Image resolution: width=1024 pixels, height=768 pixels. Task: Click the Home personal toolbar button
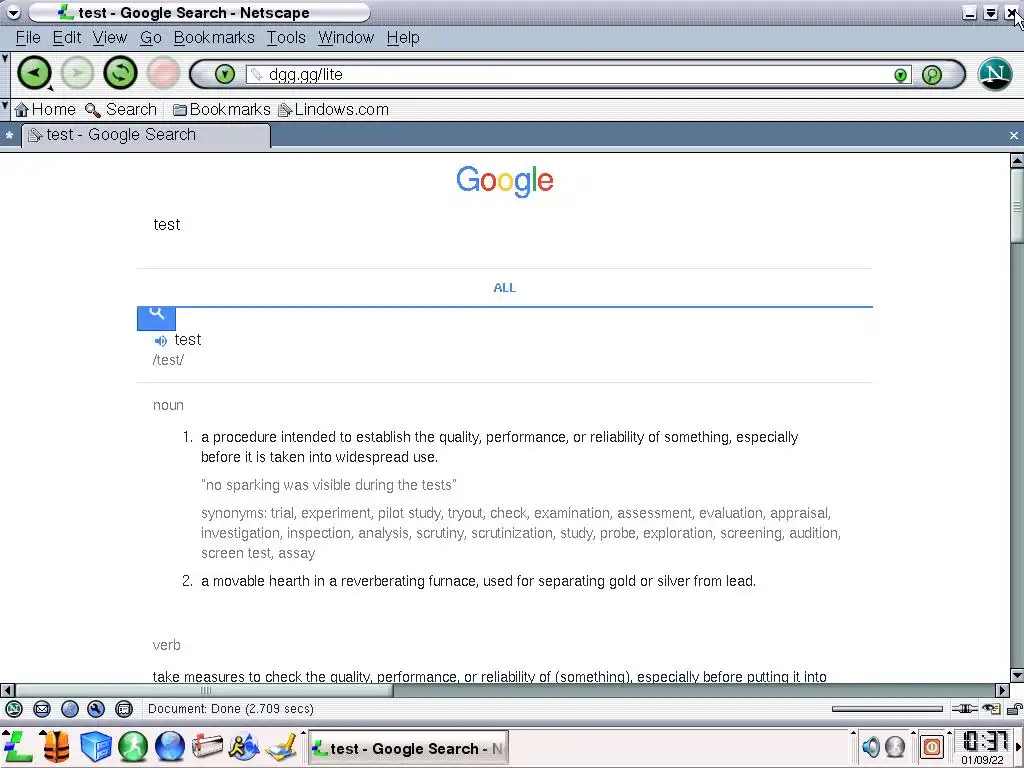(45, 110)
